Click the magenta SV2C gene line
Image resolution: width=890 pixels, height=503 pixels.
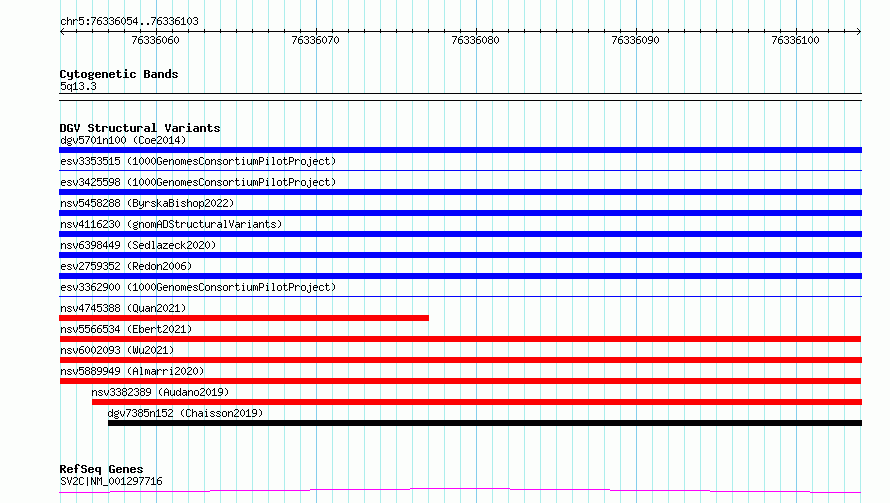460,490
